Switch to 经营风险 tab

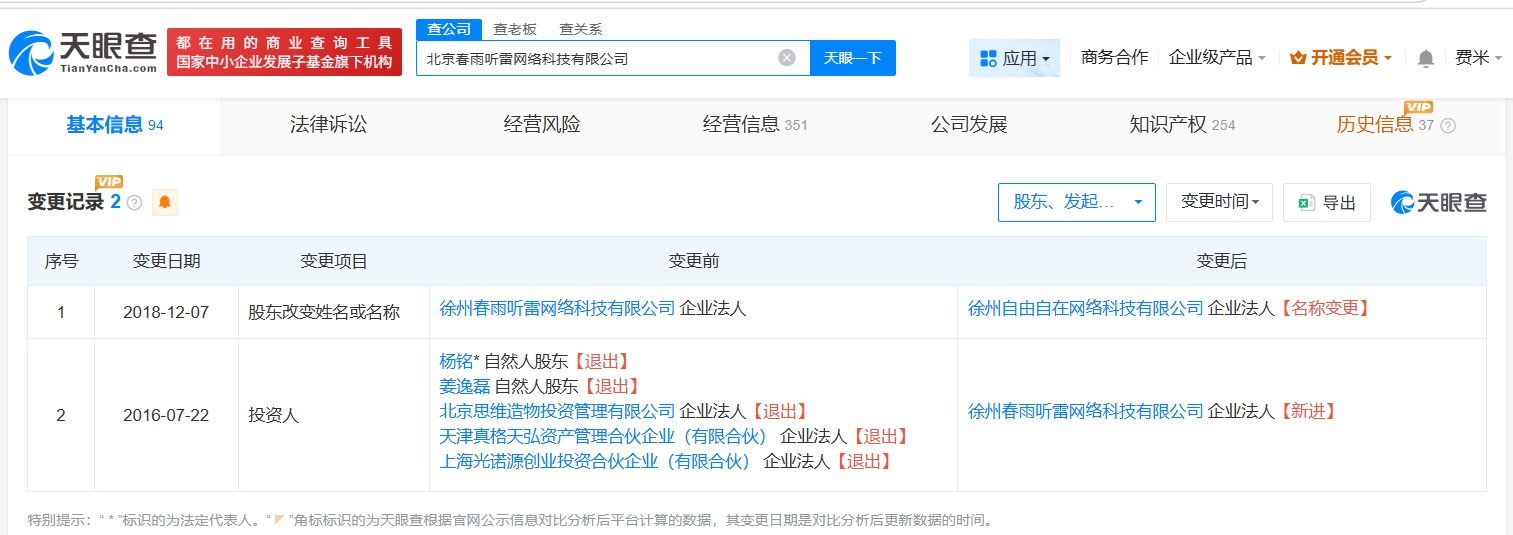542,125
